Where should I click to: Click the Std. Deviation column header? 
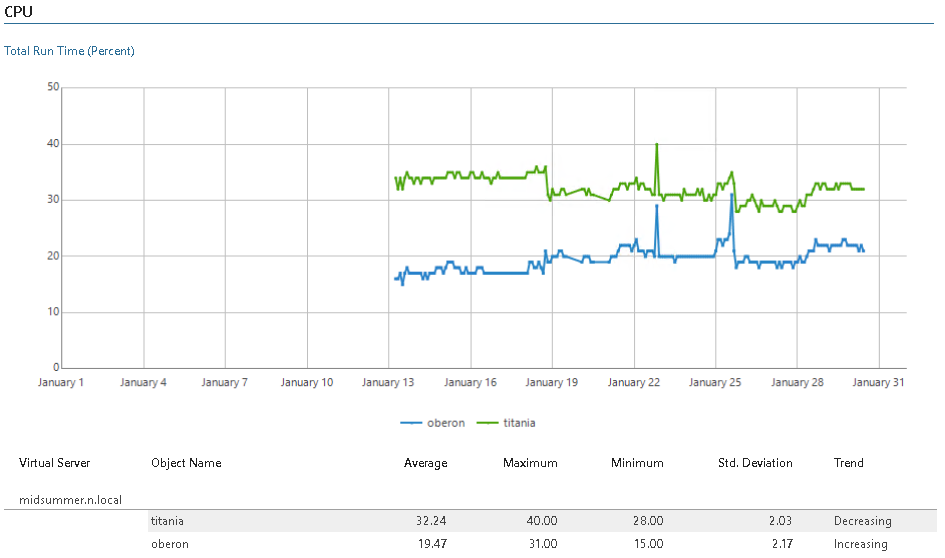(755, 463)
